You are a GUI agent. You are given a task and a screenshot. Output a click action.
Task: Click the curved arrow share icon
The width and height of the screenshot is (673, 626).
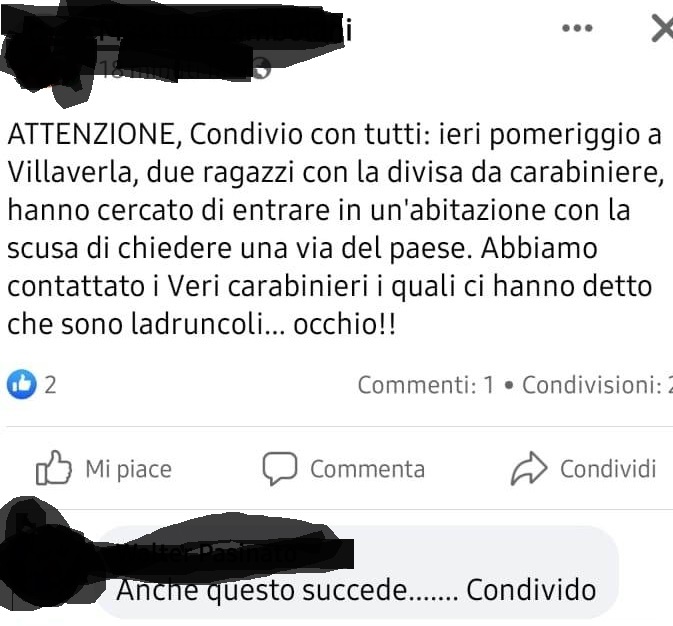coord(529,468)
